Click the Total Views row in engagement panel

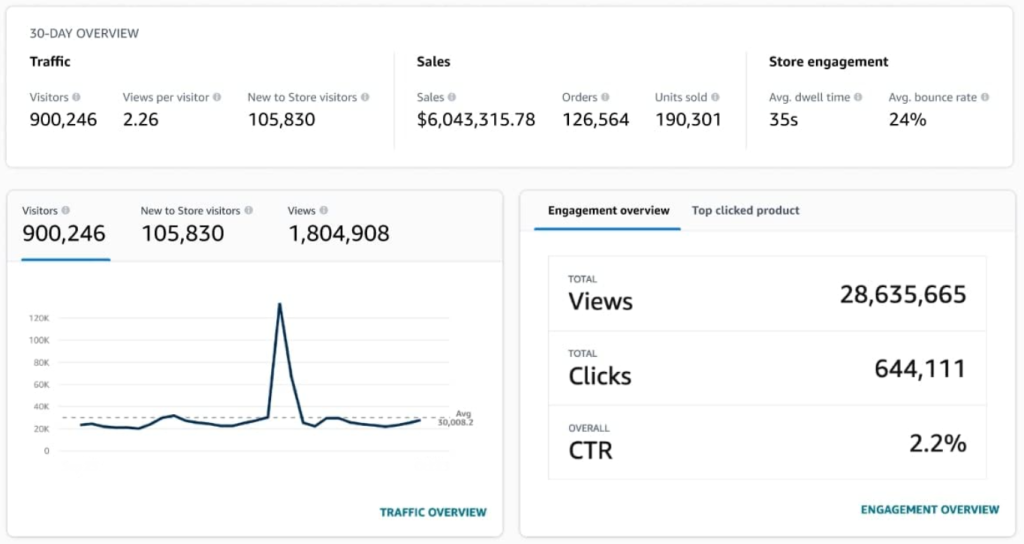coord(767,293)
